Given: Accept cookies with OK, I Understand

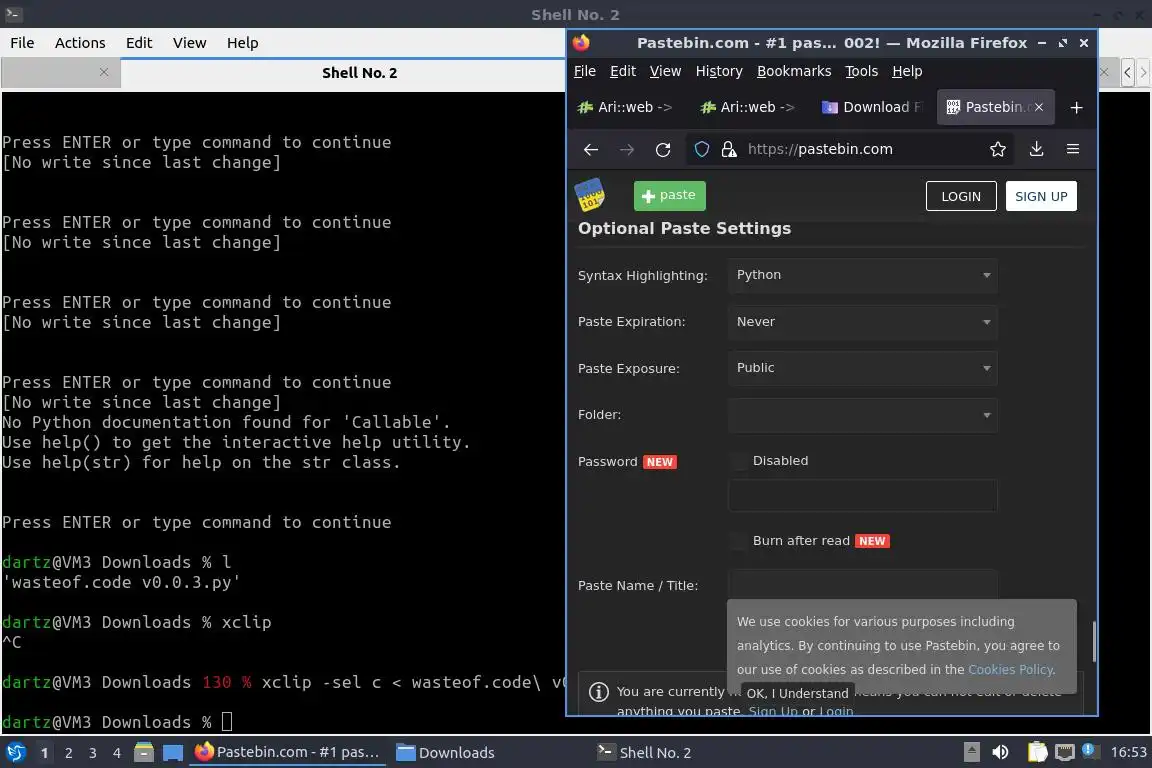Looking at the screenshot, I should (797, 693).
